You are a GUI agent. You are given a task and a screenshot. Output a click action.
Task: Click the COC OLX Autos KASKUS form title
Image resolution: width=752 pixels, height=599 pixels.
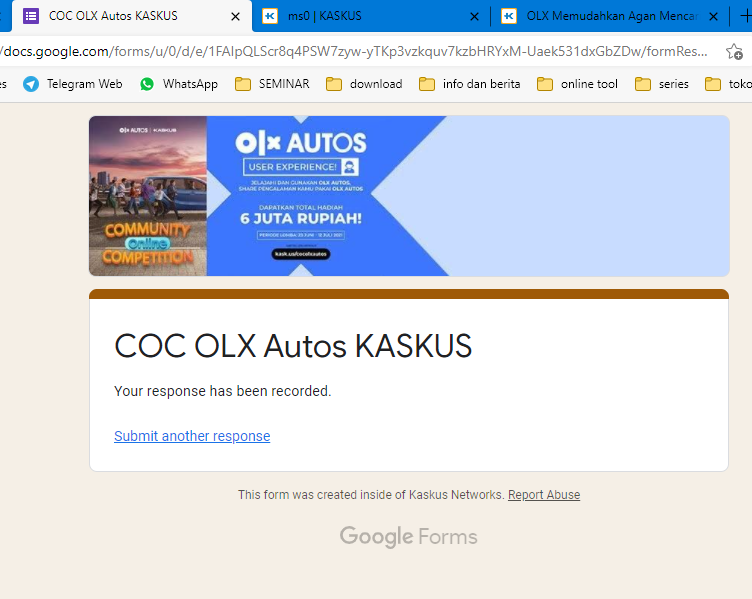click(x=293, y=346)
